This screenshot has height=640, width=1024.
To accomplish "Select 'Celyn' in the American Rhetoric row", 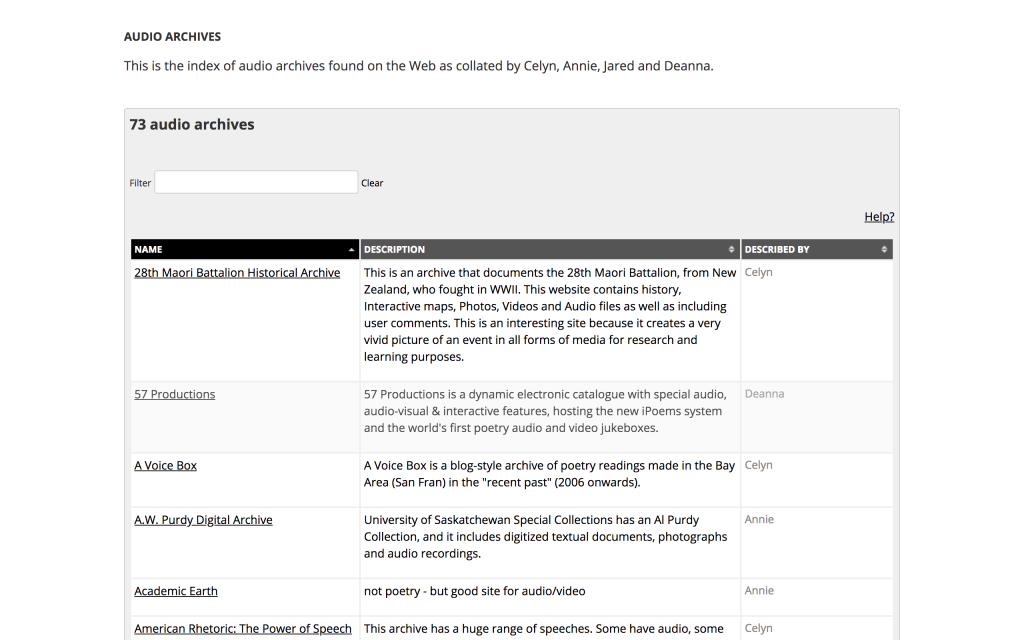I will [x=758, y=628].
